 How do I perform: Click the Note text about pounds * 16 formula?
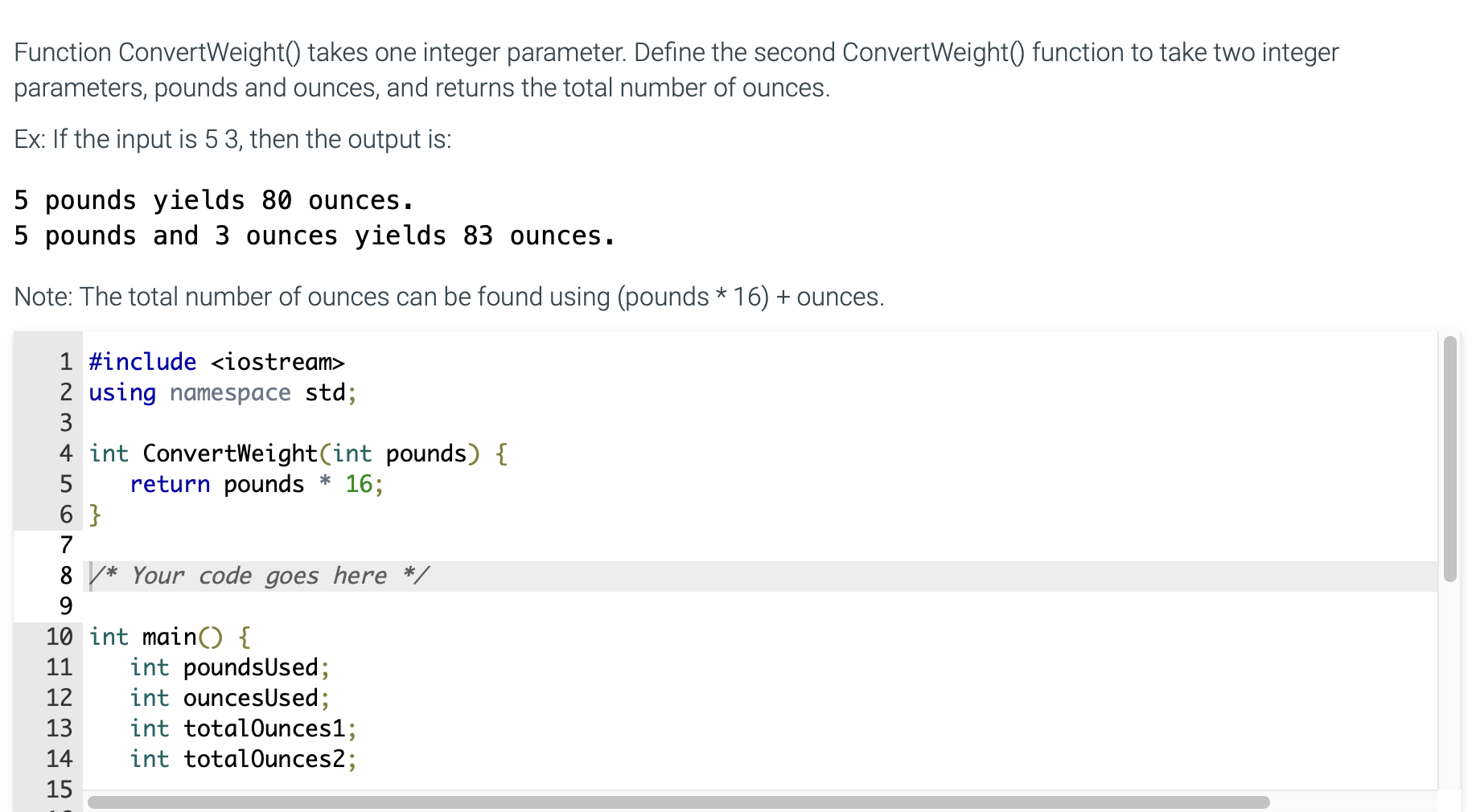coord(447,297)
